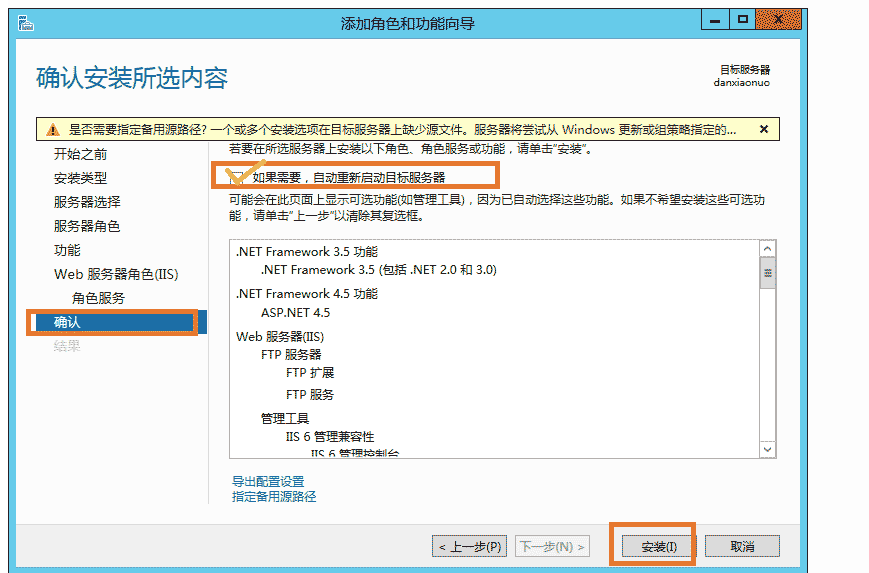Click the yellow warning triangle icon
Viewport: 869px width, 573px height.
coord(53,130)
